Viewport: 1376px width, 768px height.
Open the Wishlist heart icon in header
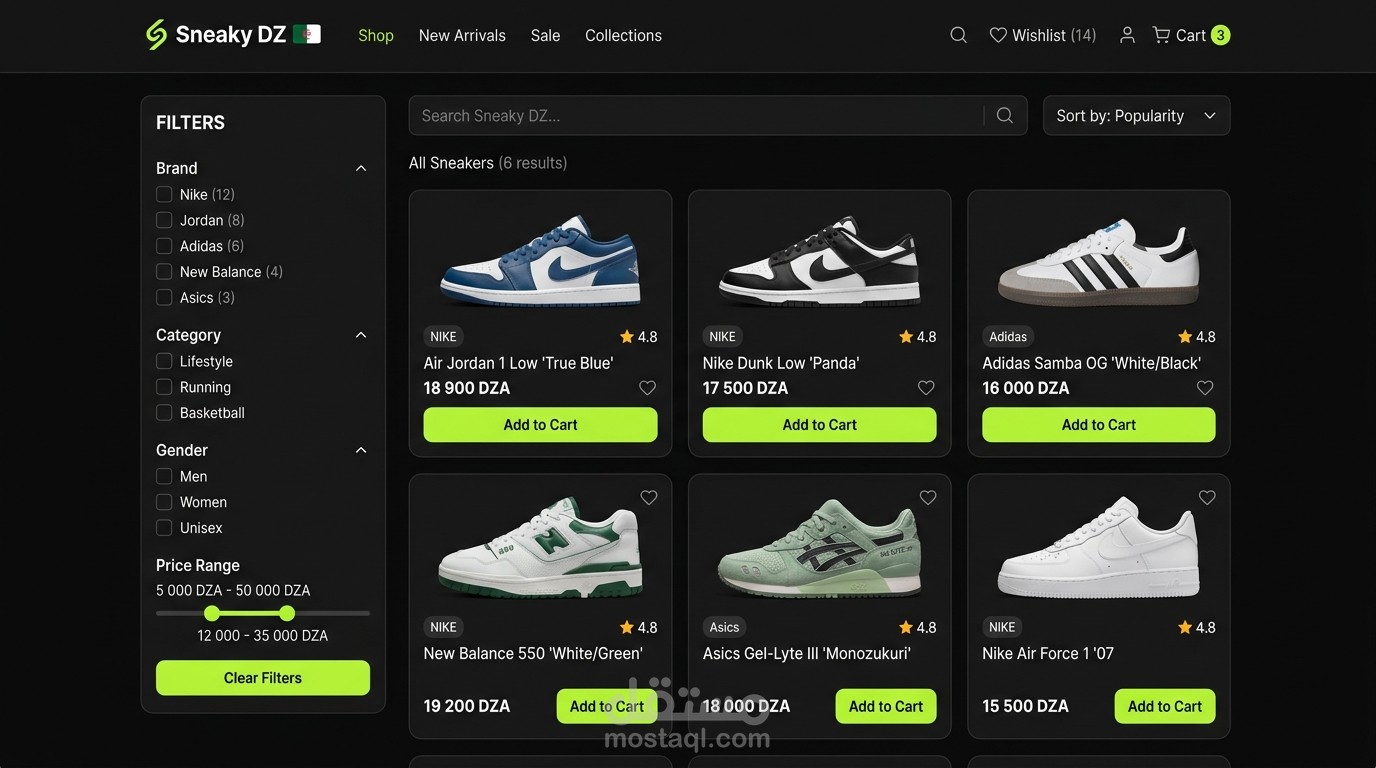(x=998, y=35)
